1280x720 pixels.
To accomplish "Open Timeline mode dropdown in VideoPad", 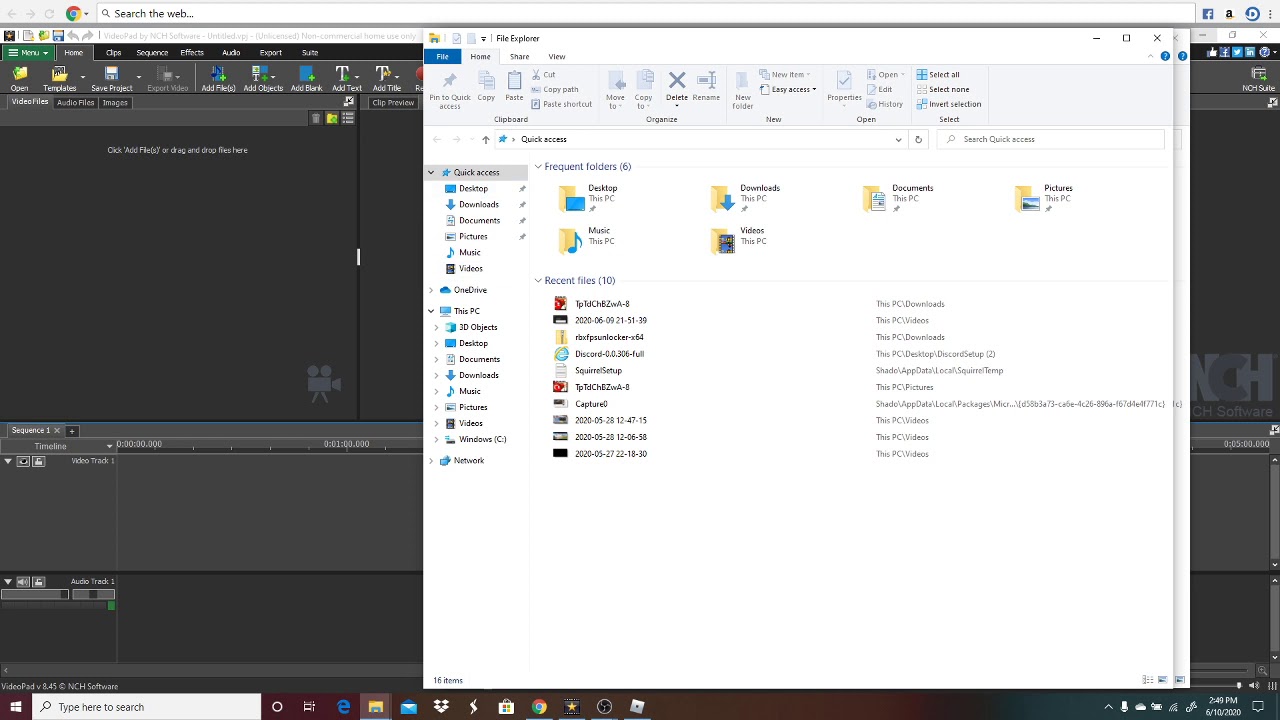I will [110, 446].
